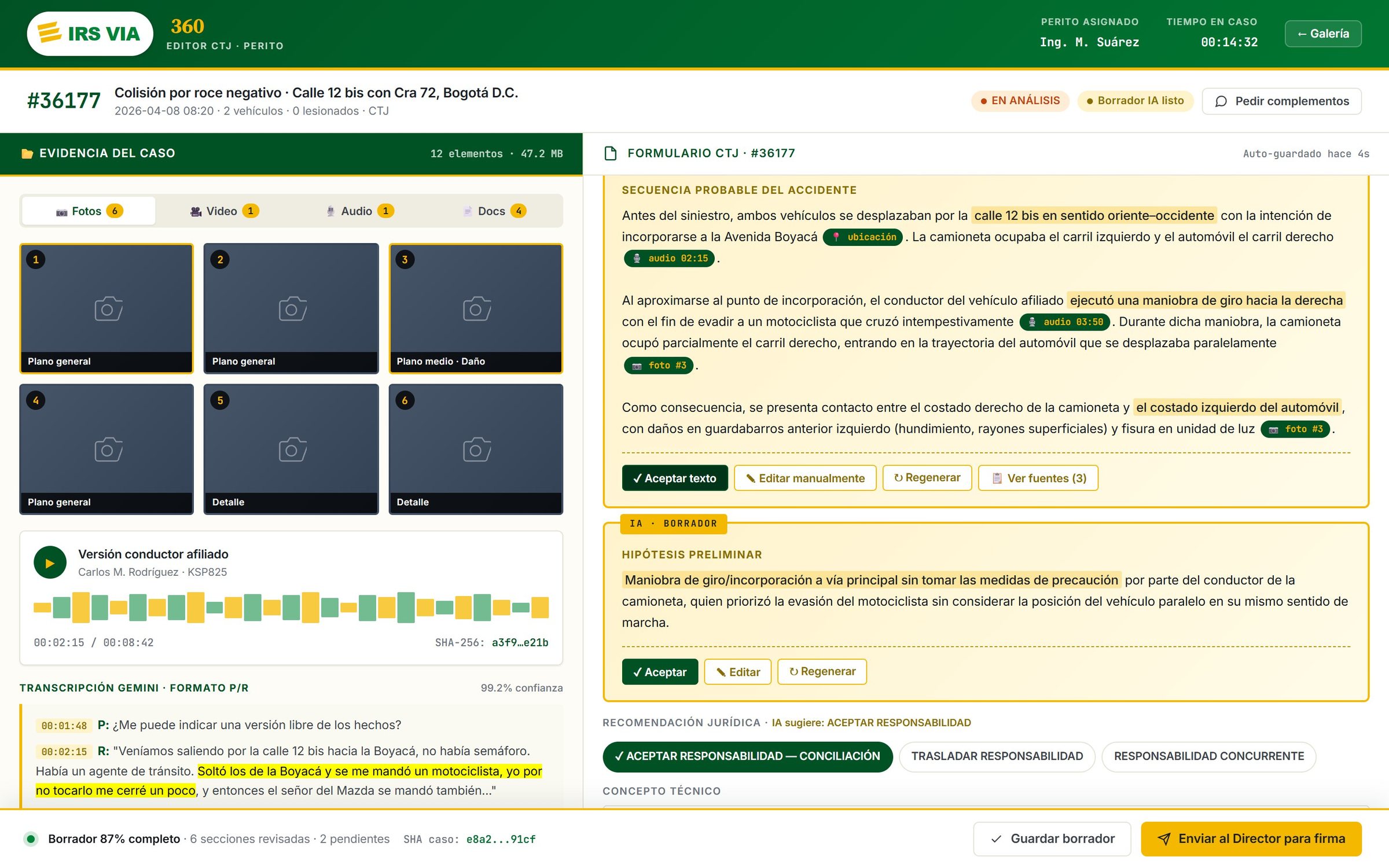Click transcript timestamp 00:02:15

click(64, 752)
